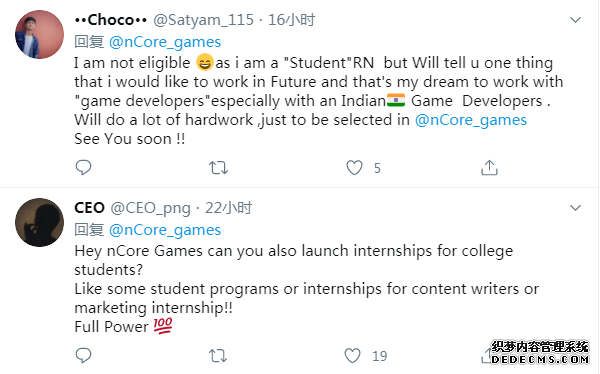Viewport: 600px width, 374px height.
Task: Open @nCore_games mention inside Choco's tweet text
Action: click(471, 120)
